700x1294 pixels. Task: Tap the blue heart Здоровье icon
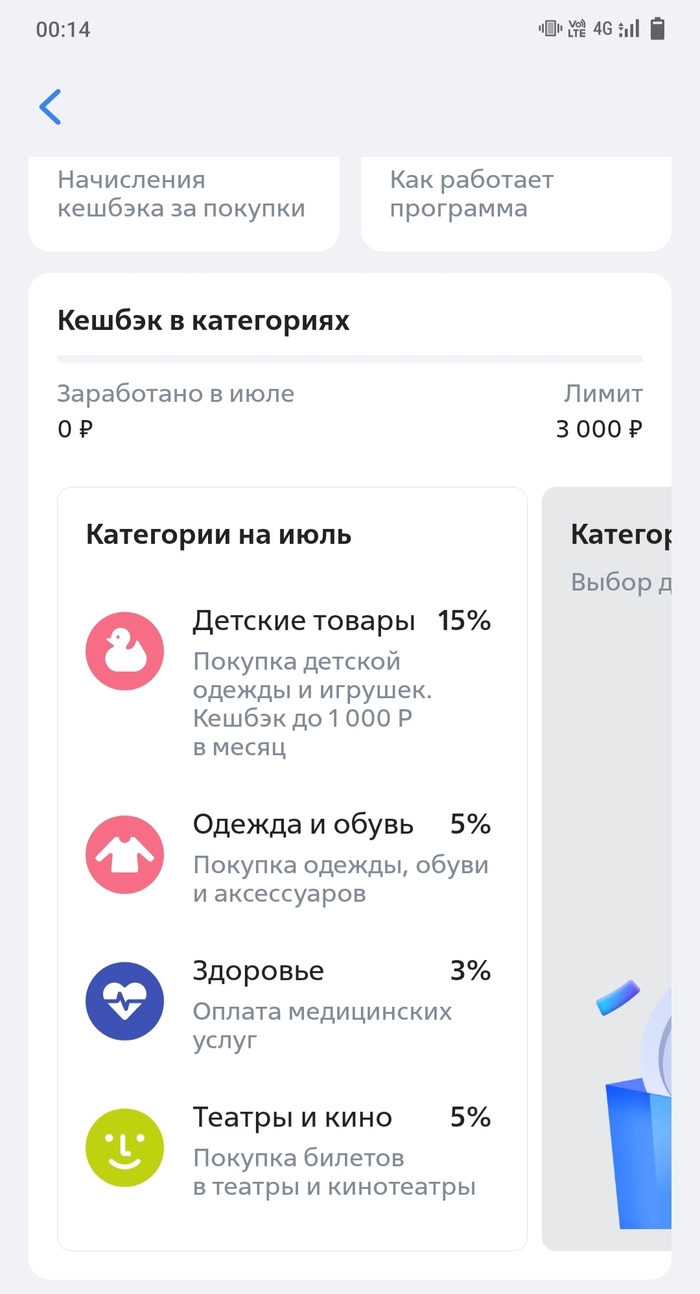click(x=124, y=1002)
